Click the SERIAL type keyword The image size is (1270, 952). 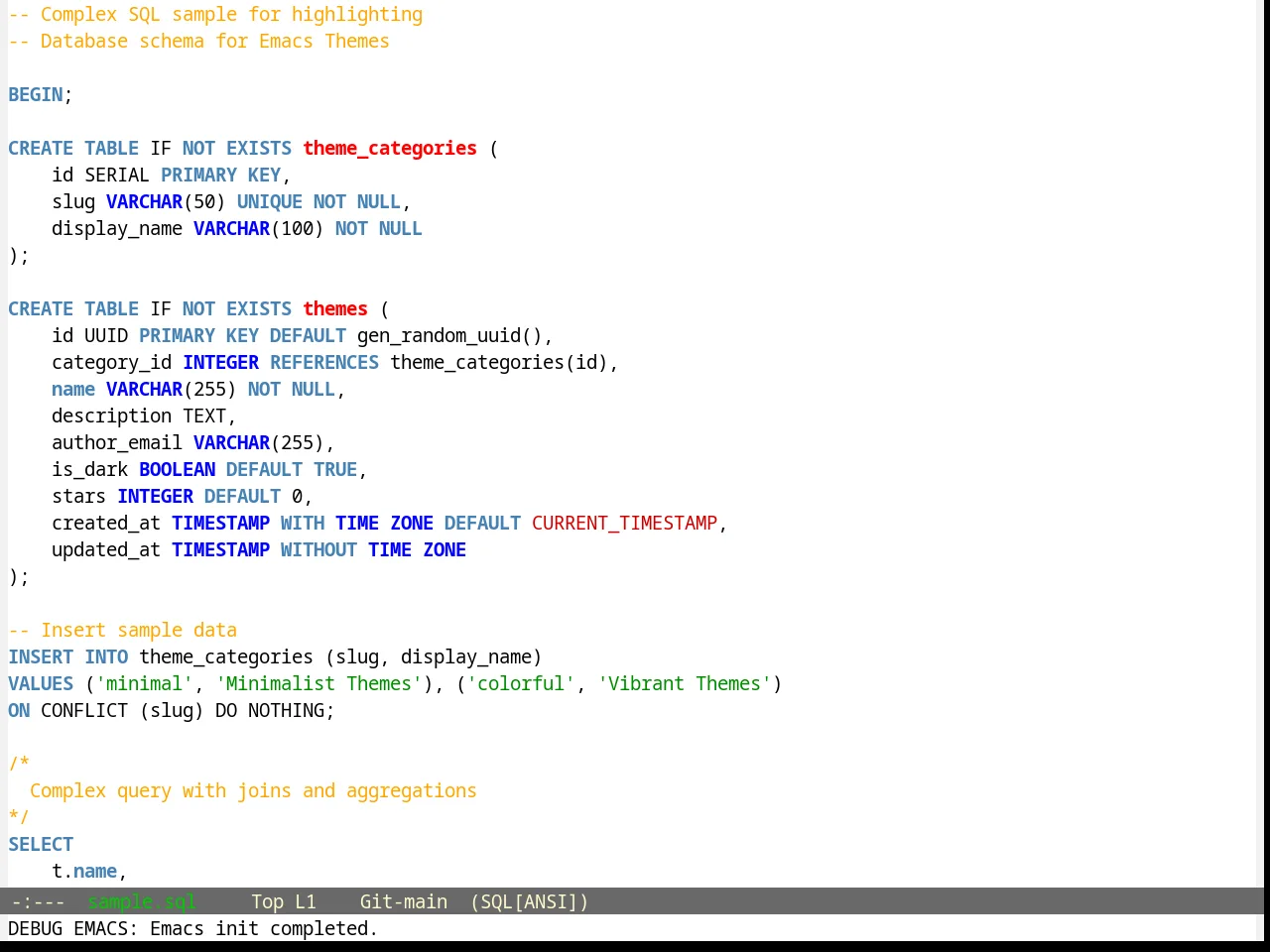(x=117, y=175)
